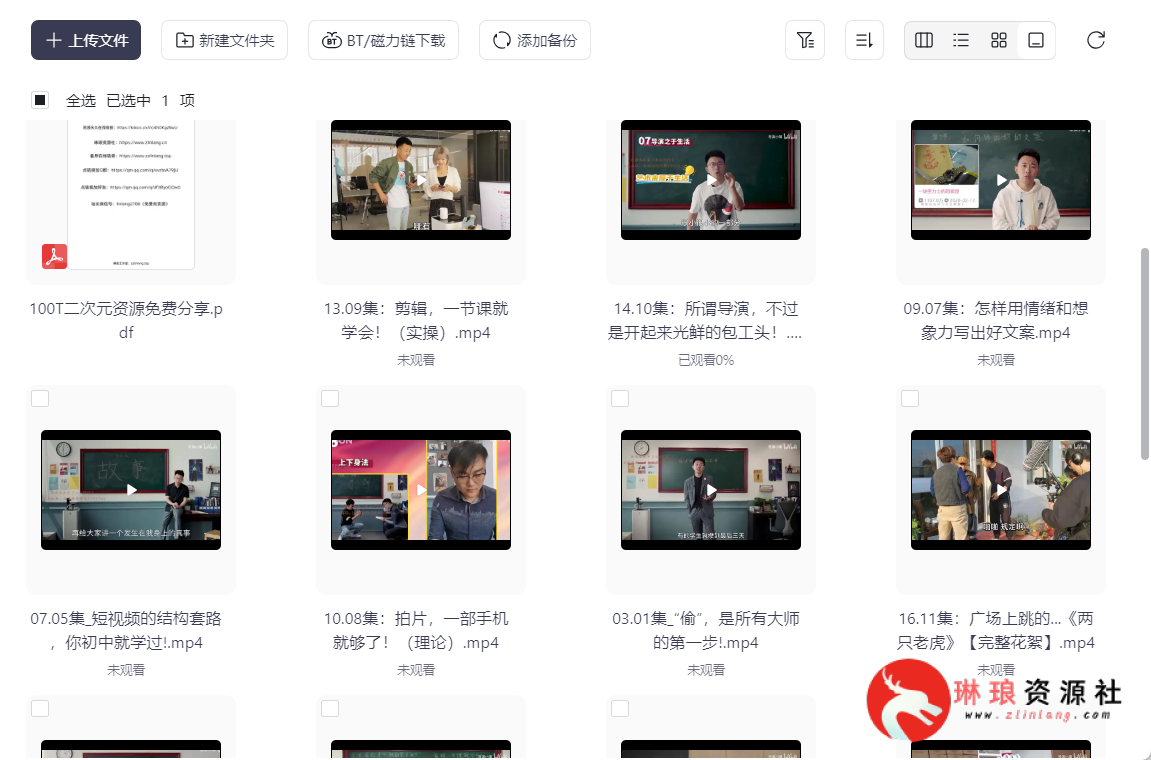The image size is (1151, 760).
Task: Tick checkbox on 07.05集 video card
Action: click(x=40, y=398)
